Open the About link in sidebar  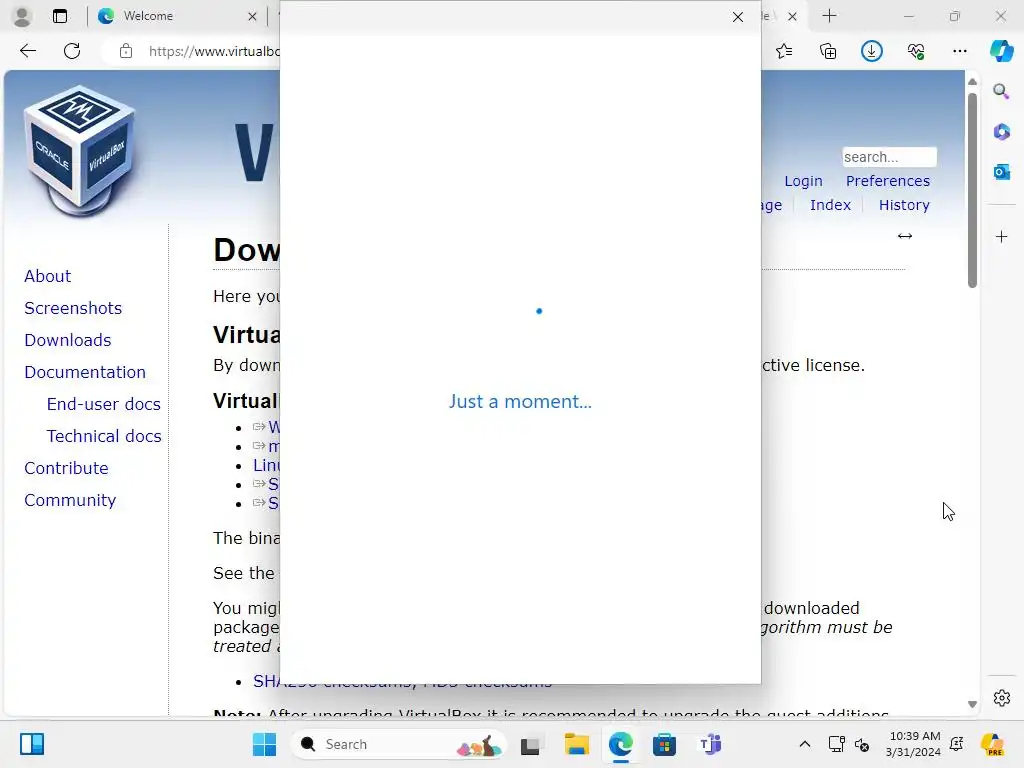pyautogui.click(x=48, y=276)
